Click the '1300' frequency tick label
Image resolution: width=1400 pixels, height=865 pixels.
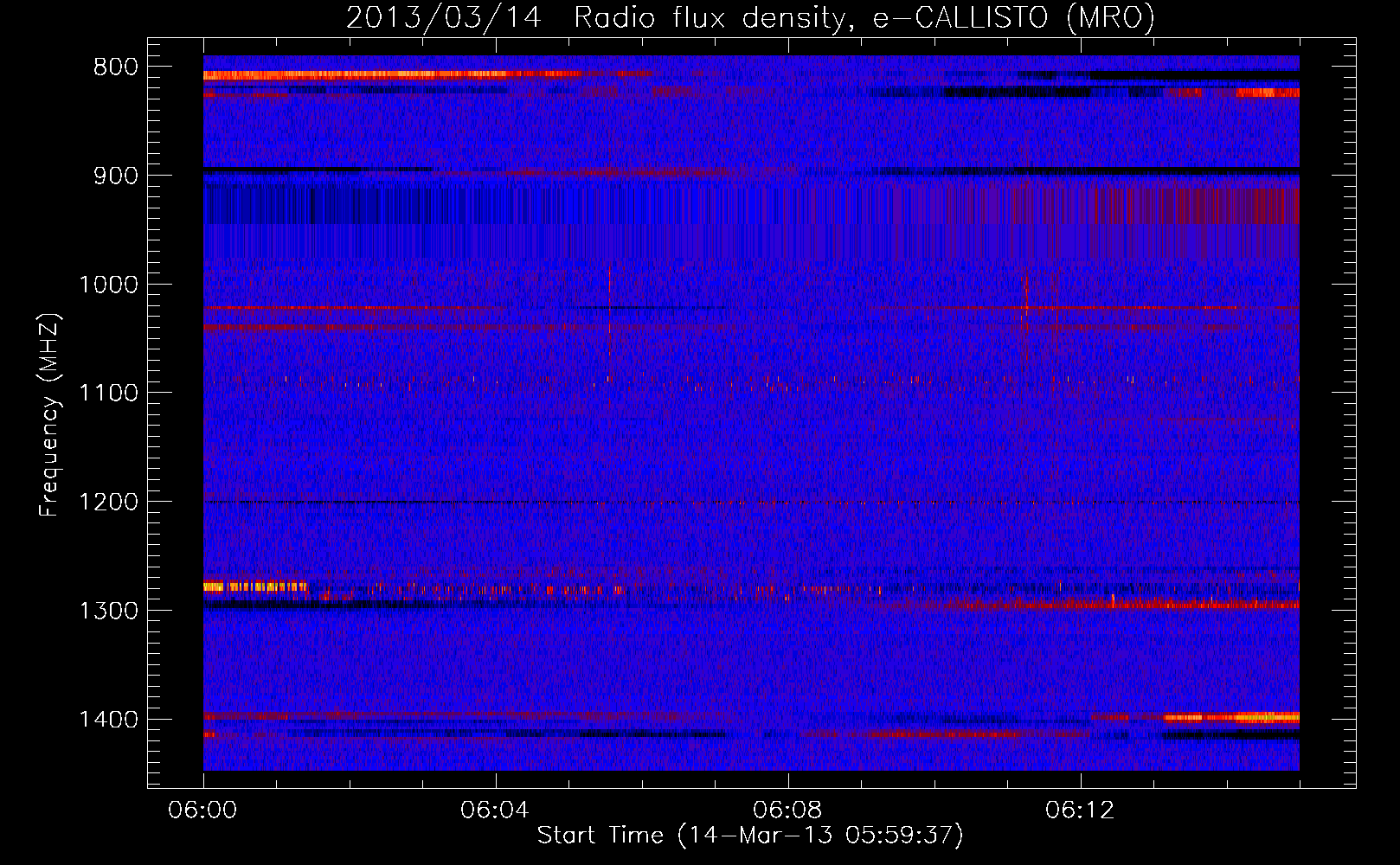click(x=108, y=611)
